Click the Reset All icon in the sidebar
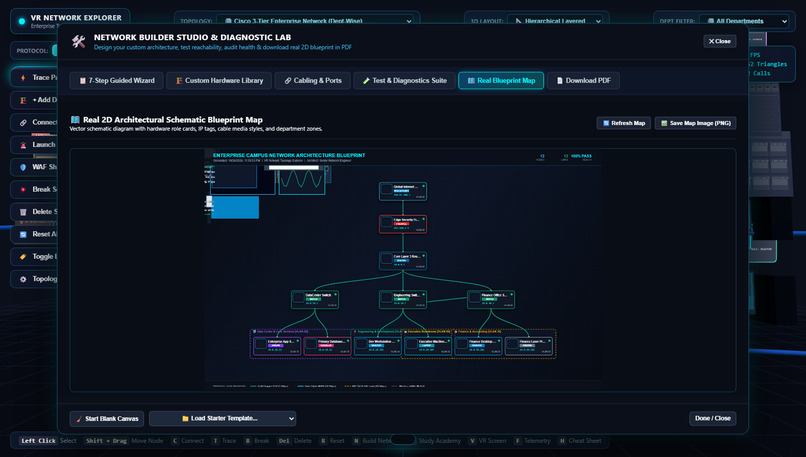This screenshot has height=457, width=806. (23, 234)
